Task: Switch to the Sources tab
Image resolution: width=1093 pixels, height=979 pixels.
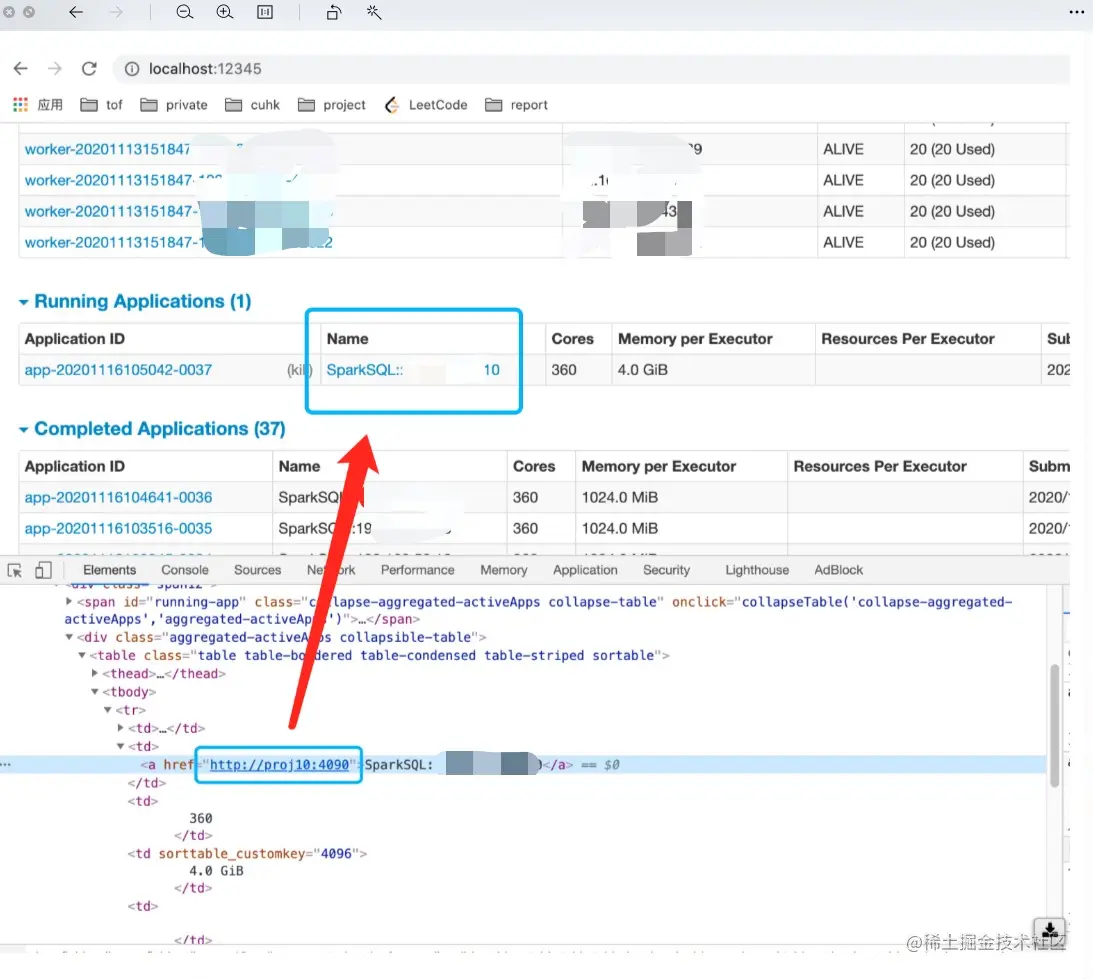Action: 257,570
